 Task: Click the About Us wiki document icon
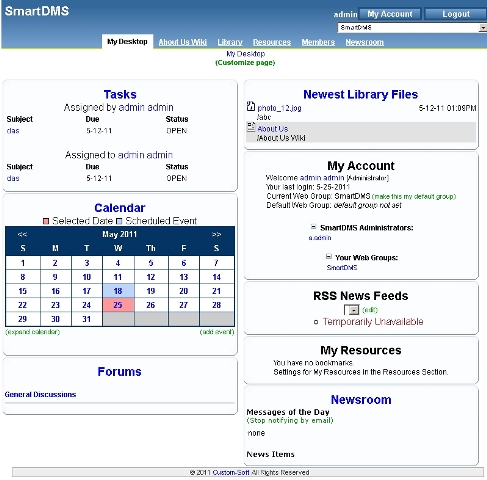click(251, 127)
